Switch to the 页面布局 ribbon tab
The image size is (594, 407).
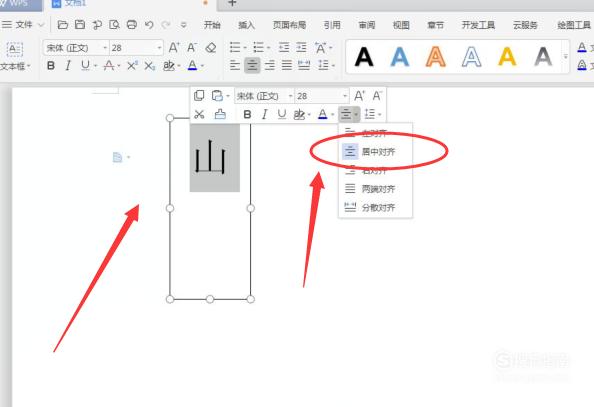click(x=289, y=25)
